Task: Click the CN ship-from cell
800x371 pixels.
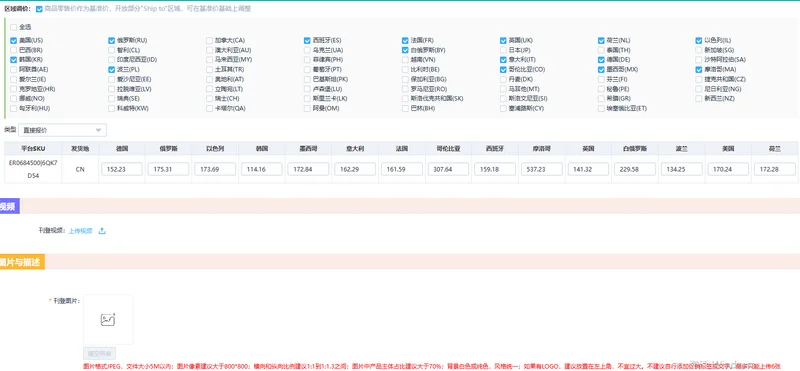Action: pos(80,169)
